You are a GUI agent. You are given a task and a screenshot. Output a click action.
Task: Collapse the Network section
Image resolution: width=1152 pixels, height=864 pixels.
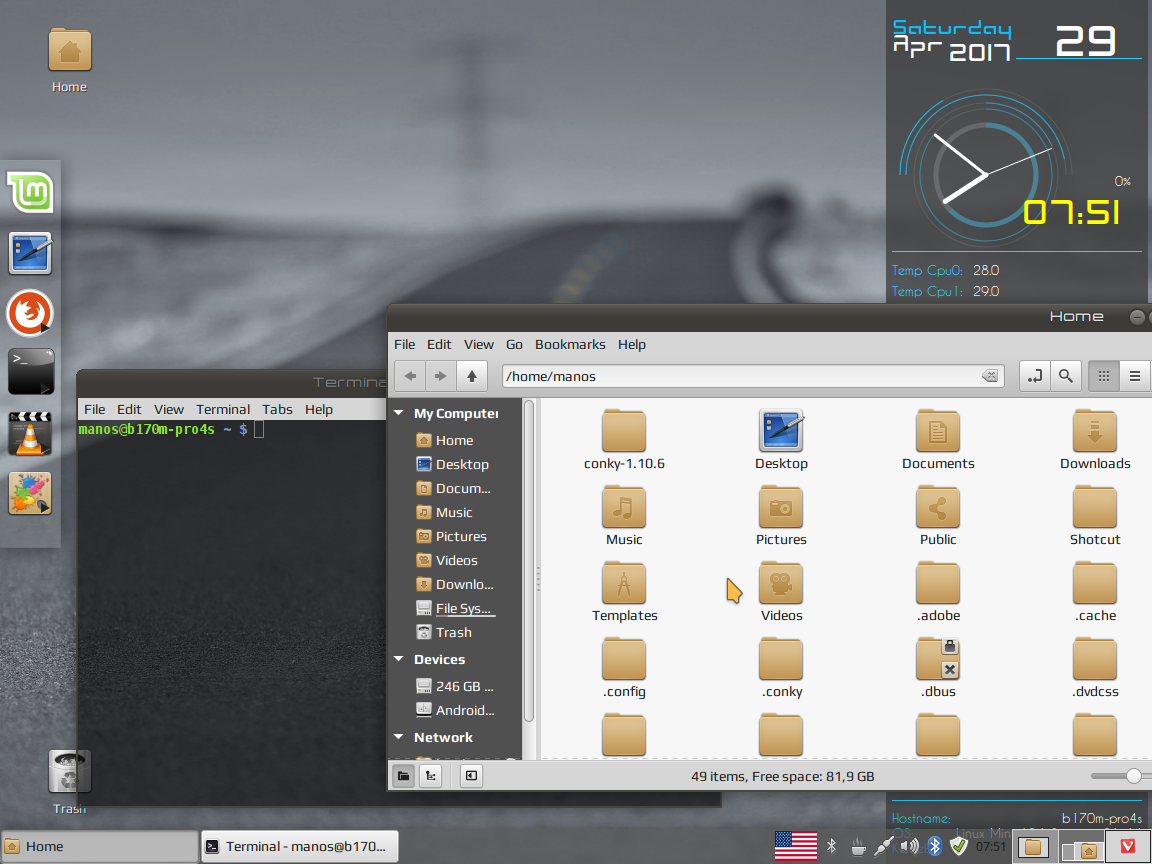pos(399,737)
